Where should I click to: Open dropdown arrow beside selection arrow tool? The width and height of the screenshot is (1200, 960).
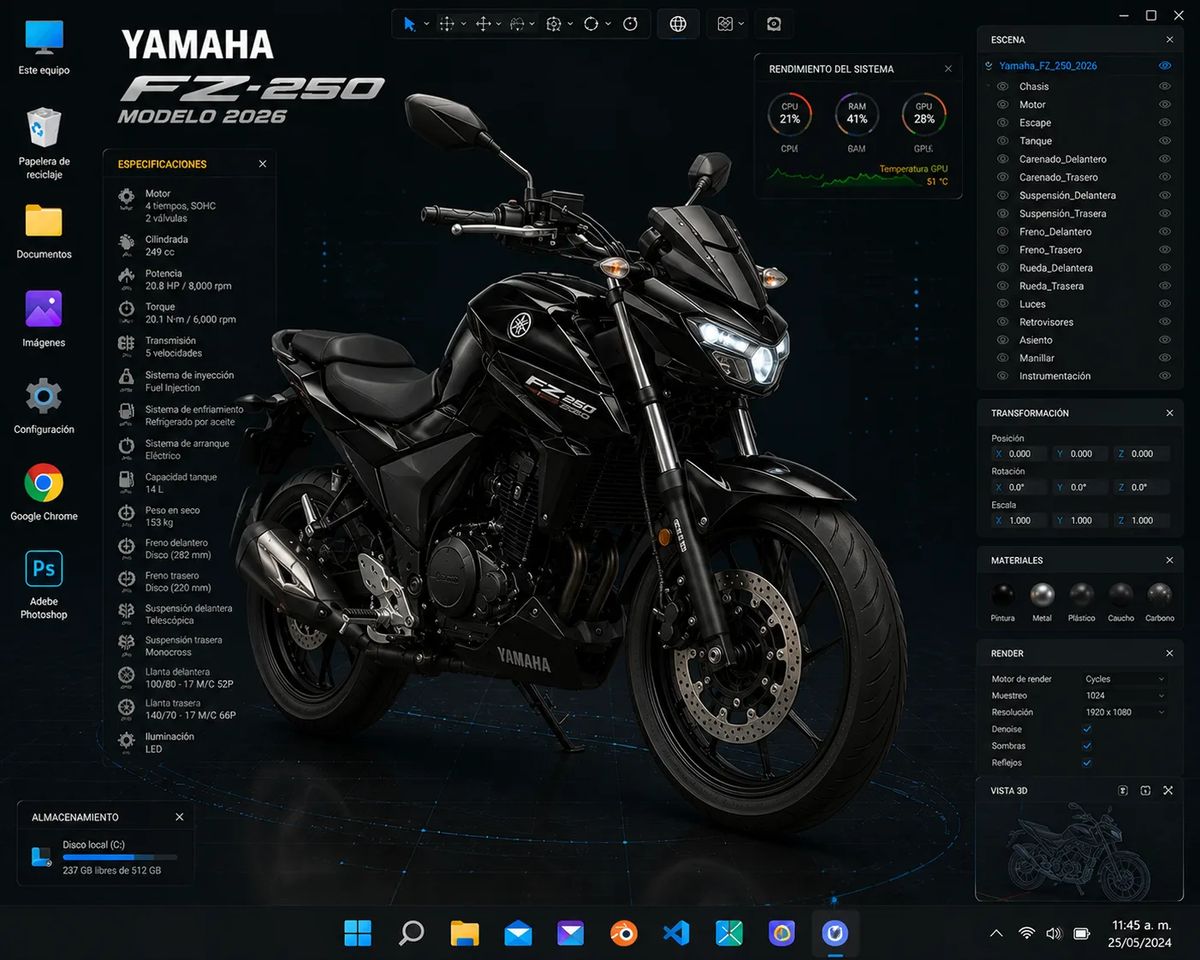coord(427,24)
